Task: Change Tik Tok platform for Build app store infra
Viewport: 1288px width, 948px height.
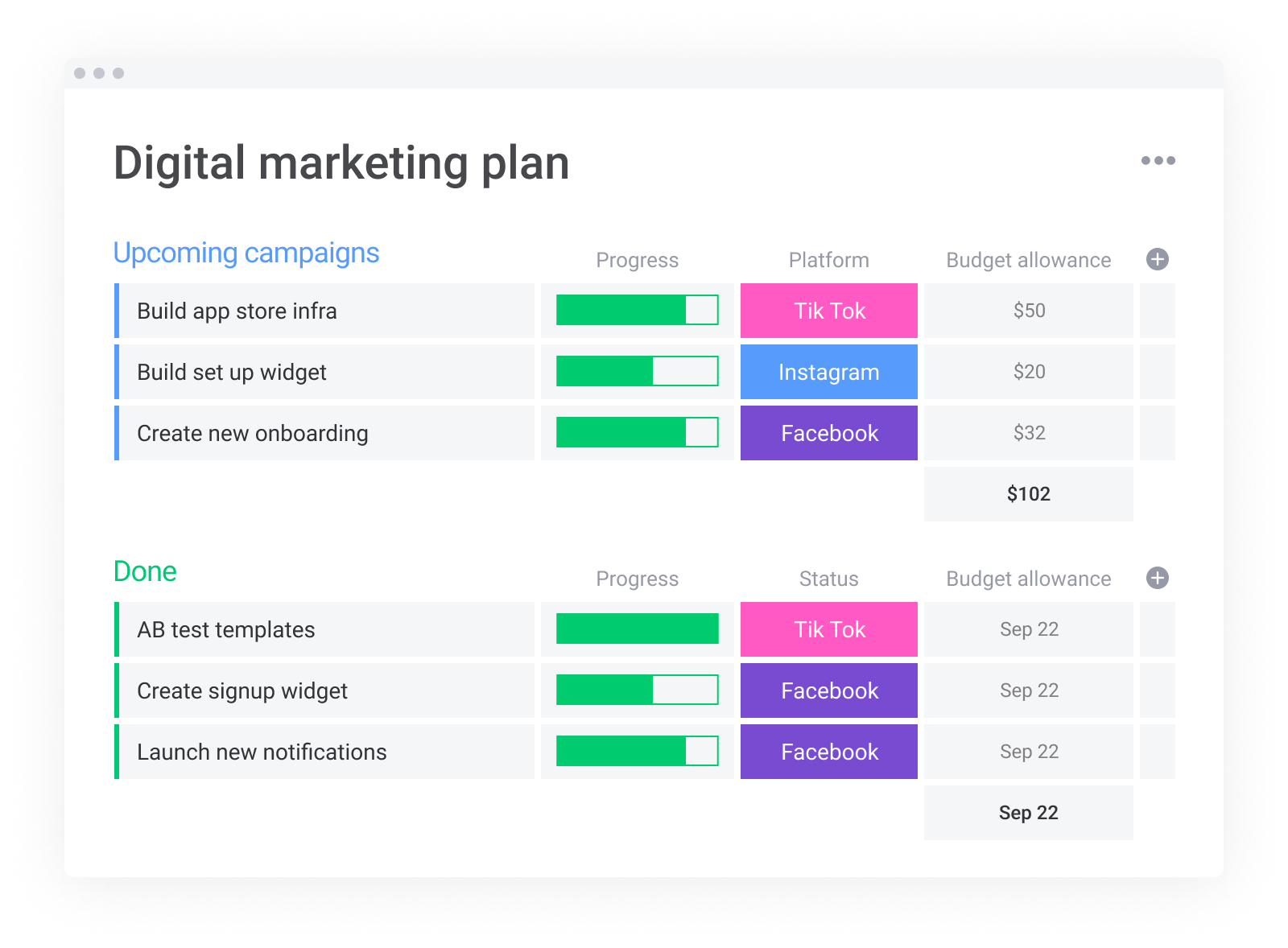Action: coord(829,311)
